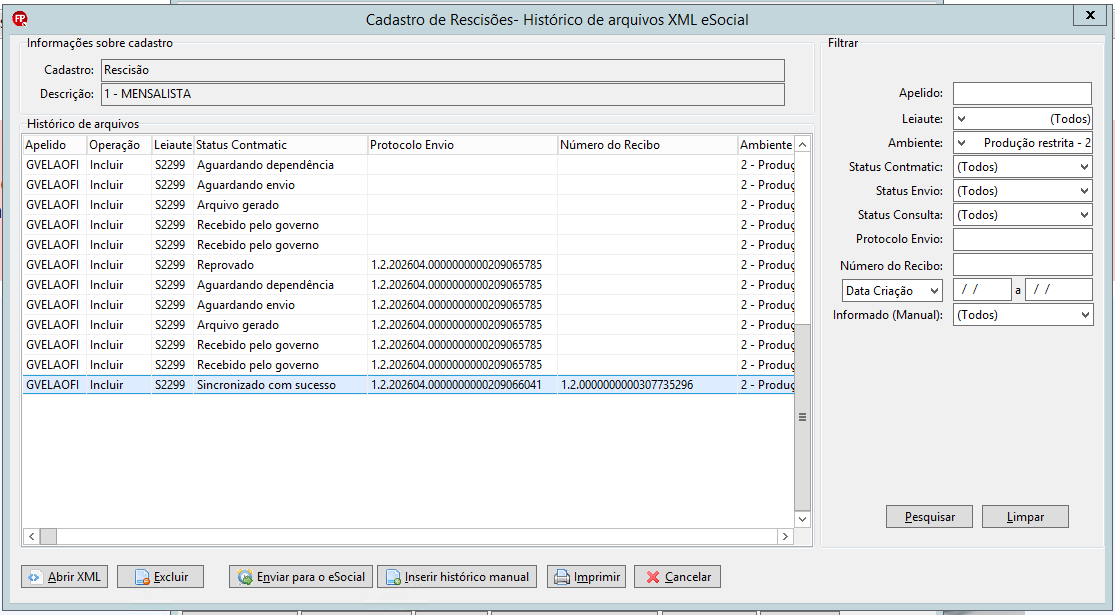1115x615 pixels.
Task: Click the Ambiente column header
Action: [x=766, y=145]
